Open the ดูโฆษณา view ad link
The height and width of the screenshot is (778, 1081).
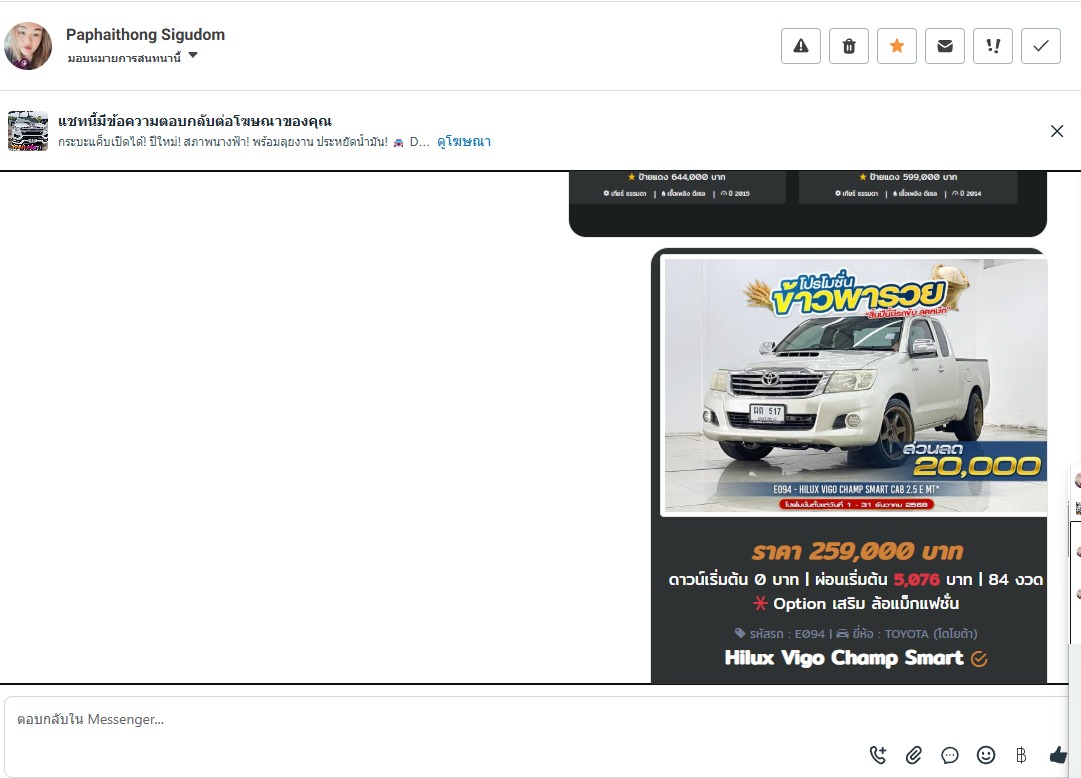click(464, 141)
